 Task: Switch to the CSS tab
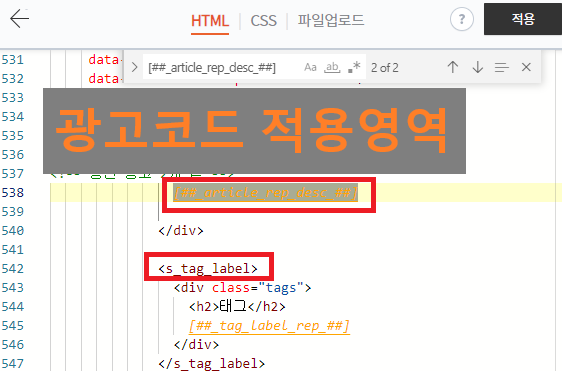(x=263, y=21)
